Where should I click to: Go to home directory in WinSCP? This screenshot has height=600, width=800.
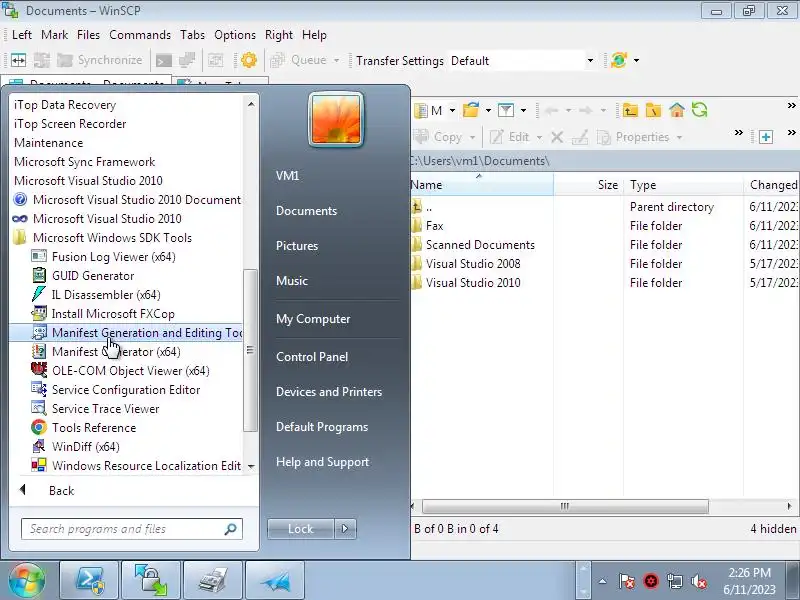point(677,110)
